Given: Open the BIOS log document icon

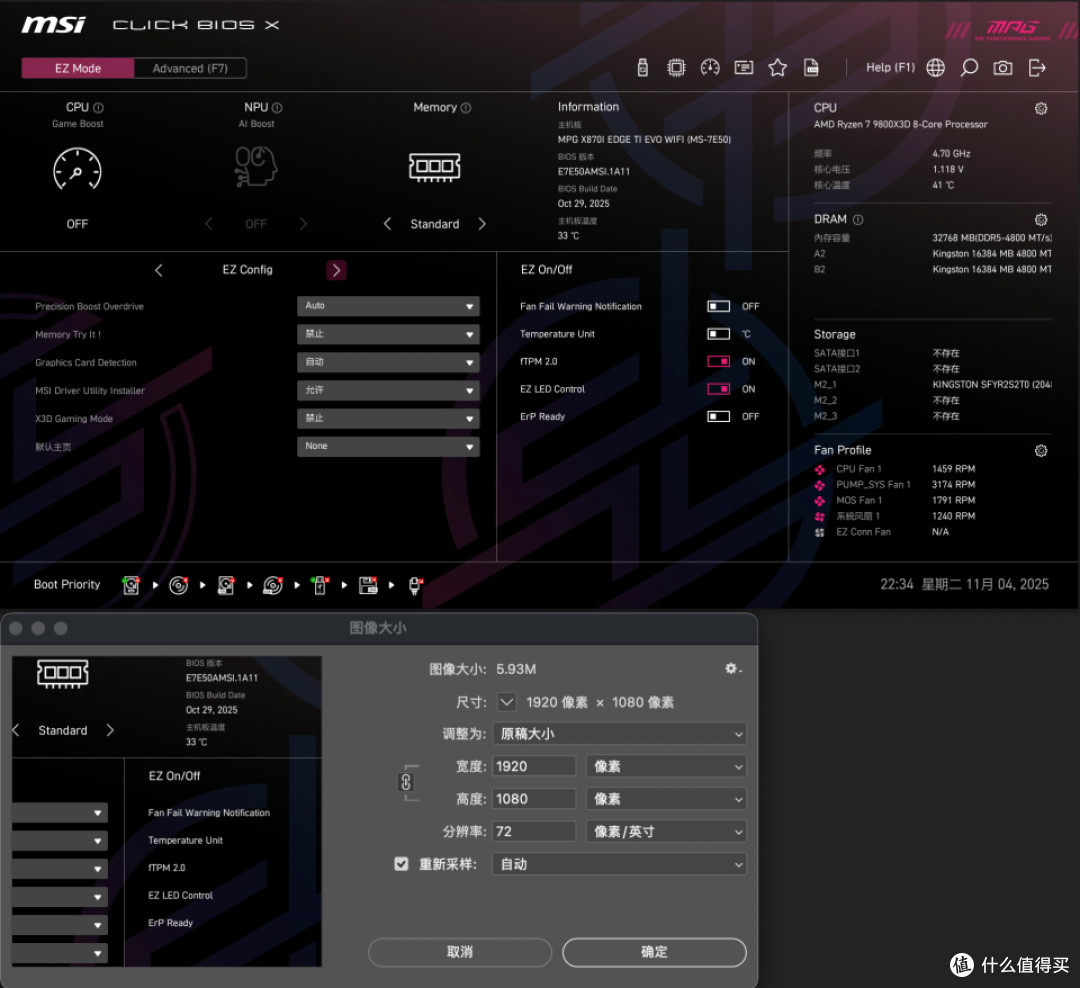Looking at the screenshot, I should click(x=811, y=68).
